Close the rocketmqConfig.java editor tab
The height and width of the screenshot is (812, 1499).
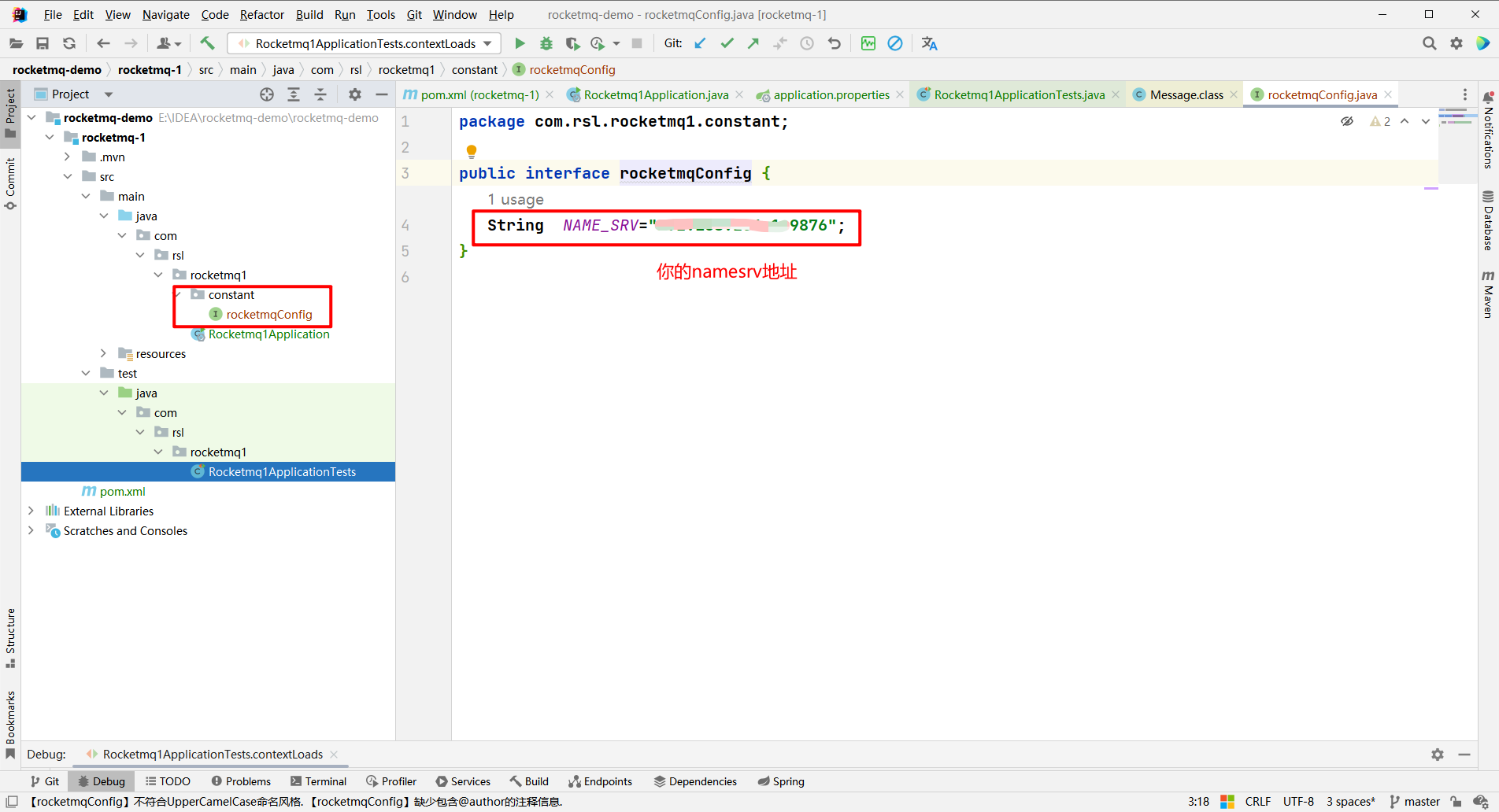click(x=1388, y=94)
